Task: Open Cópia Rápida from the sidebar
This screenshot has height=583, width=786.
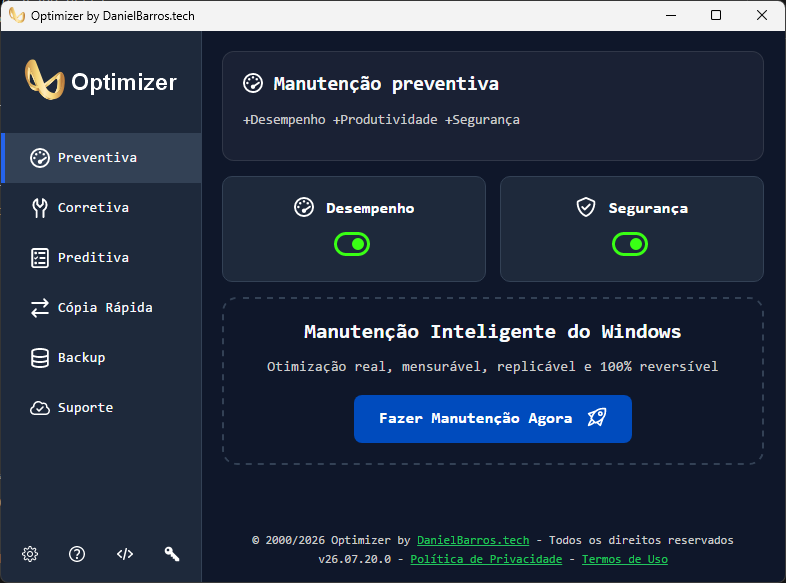Action: click(x=101, y=308)
